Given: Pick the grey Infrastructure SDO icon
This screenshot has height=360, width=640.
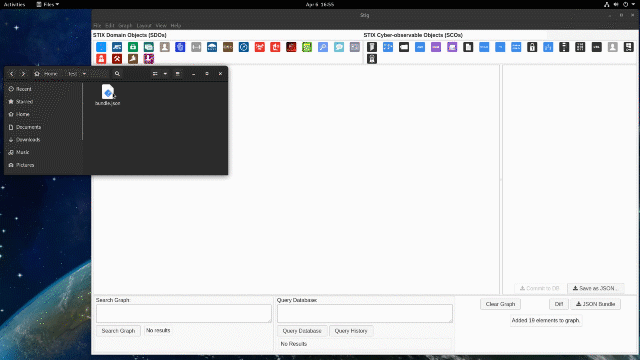Looking at the screenshot, I should (196, 47).
